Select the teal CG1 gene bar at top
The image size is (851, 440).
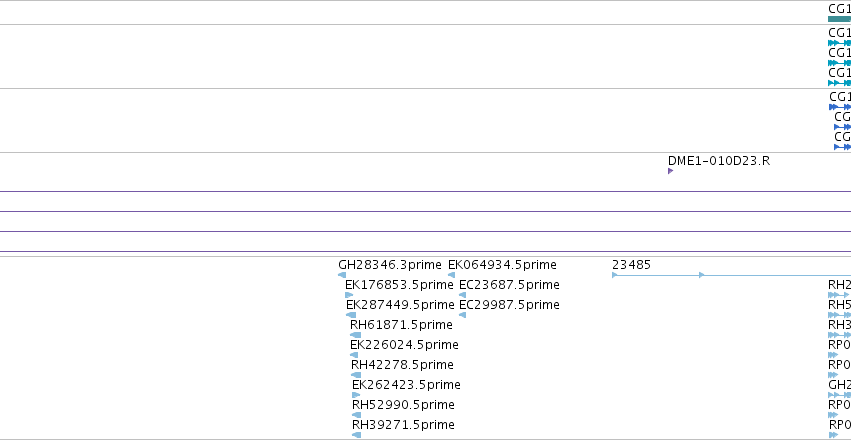[840, 19]
